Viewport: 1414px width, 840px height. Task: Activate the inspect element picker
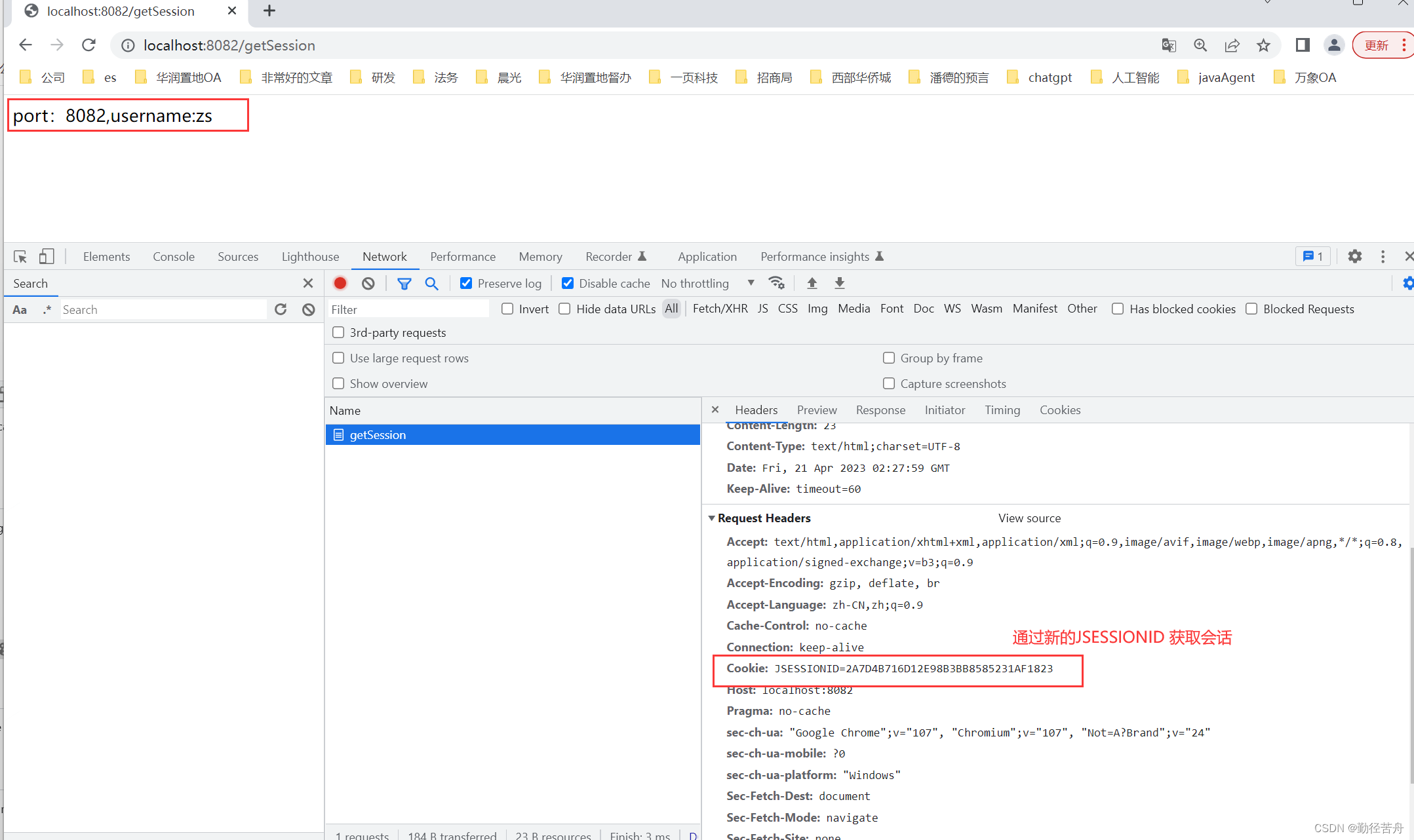pyautogui.click(x=20, y=257)
